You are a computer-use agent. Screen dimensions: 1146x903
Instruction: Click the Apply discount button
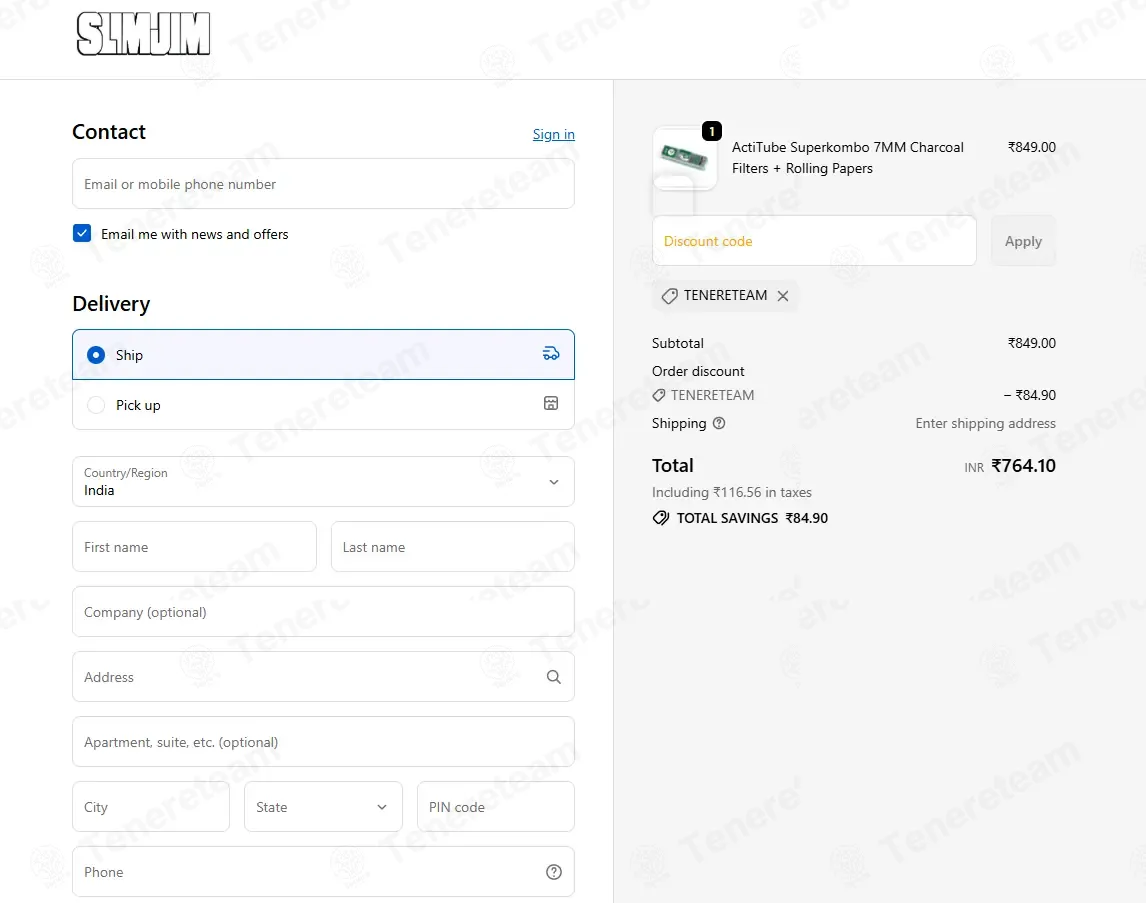pos(1023,241)
